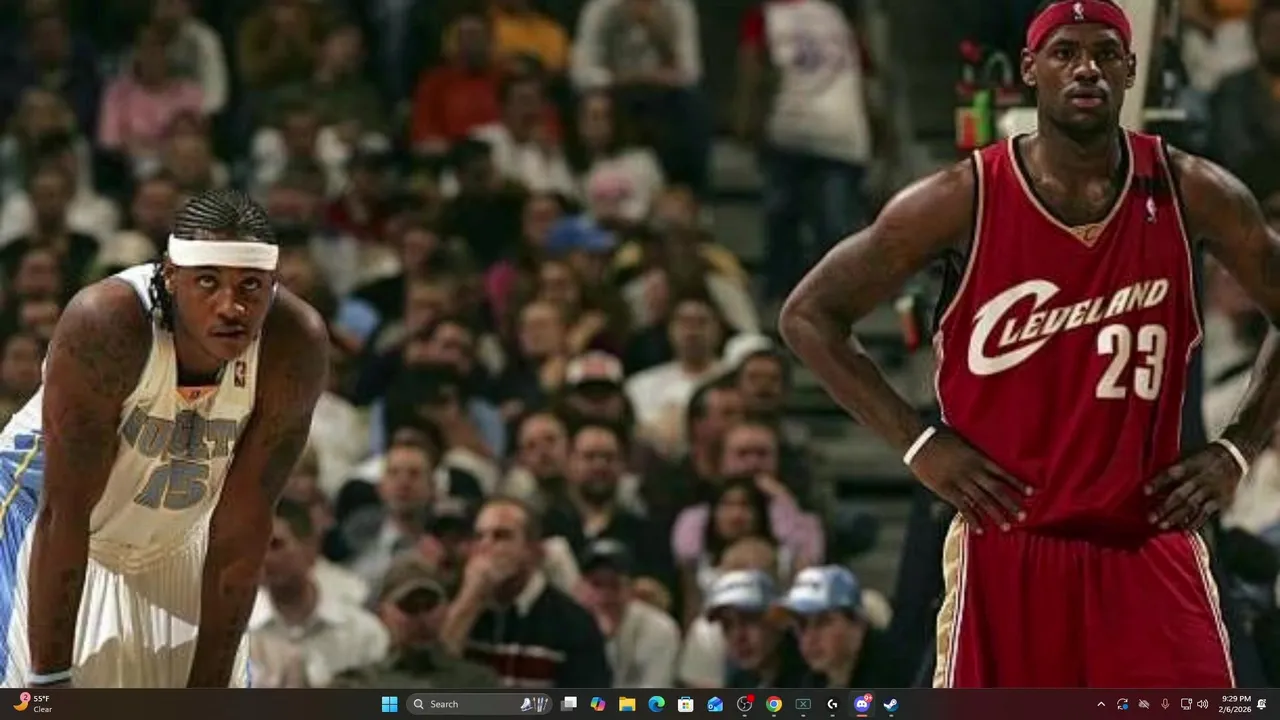This screenshot has width=1280, height=720.
Task: Open File Explorer from taskbar
Action: [x=627, y=704]
